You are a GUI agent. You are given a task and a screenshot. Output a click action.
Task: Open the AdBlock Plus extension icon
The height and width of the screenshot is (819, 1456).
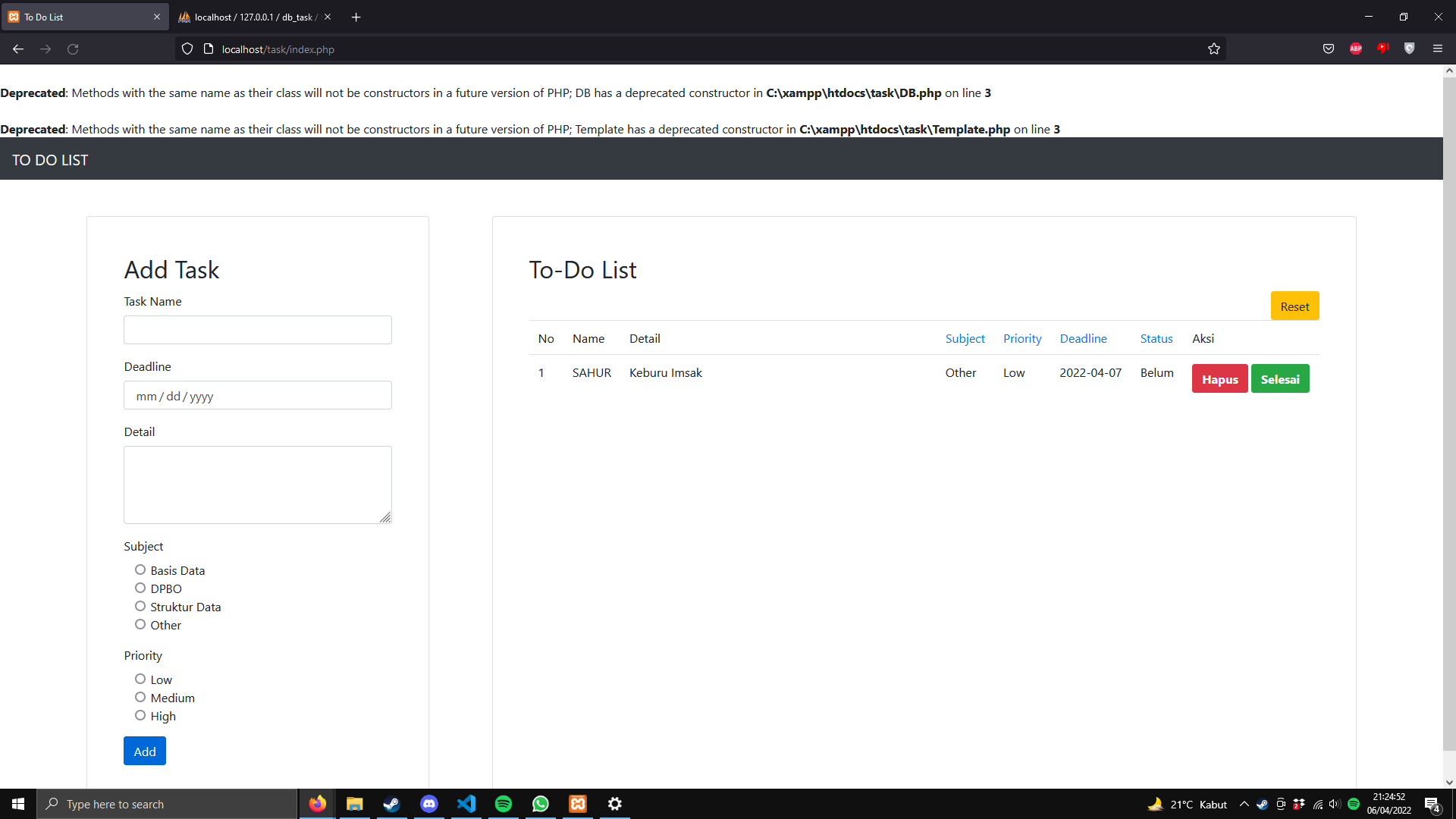(1356, 48)
